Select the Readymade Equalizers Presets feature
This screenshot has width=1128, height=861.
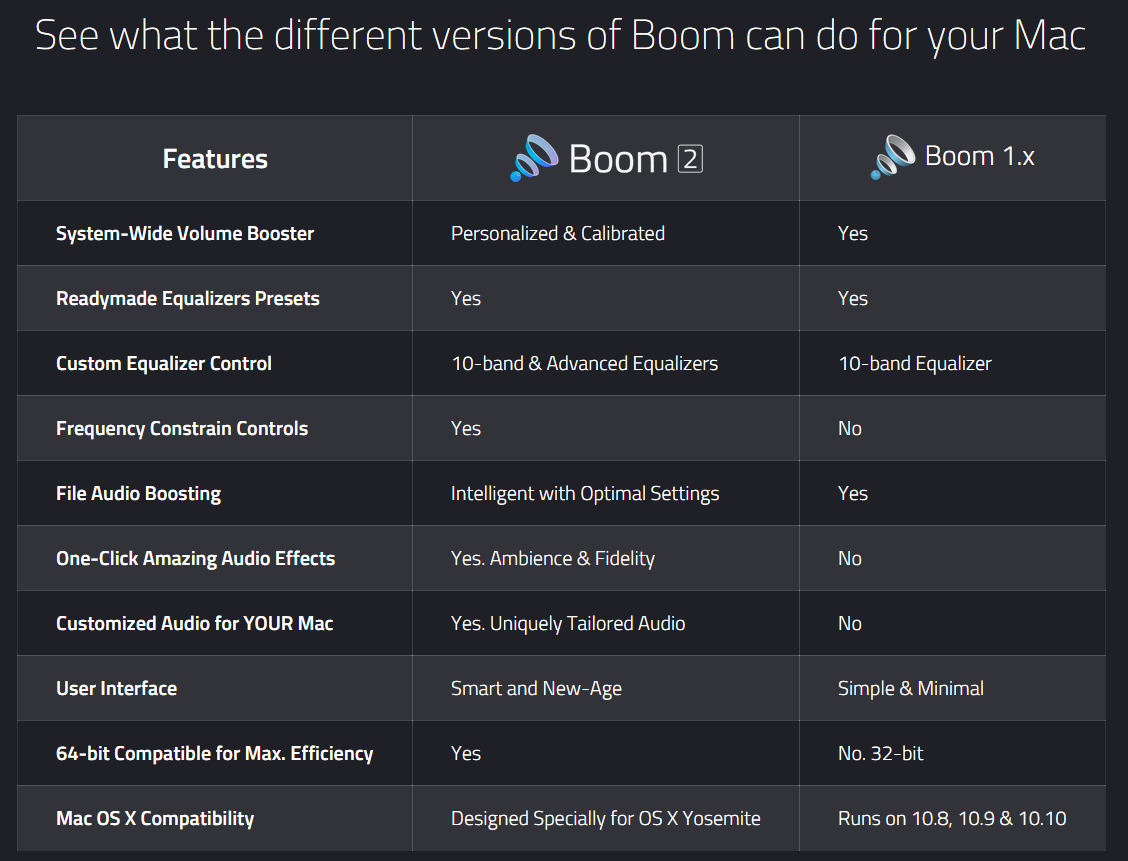(x=188, y=299)
